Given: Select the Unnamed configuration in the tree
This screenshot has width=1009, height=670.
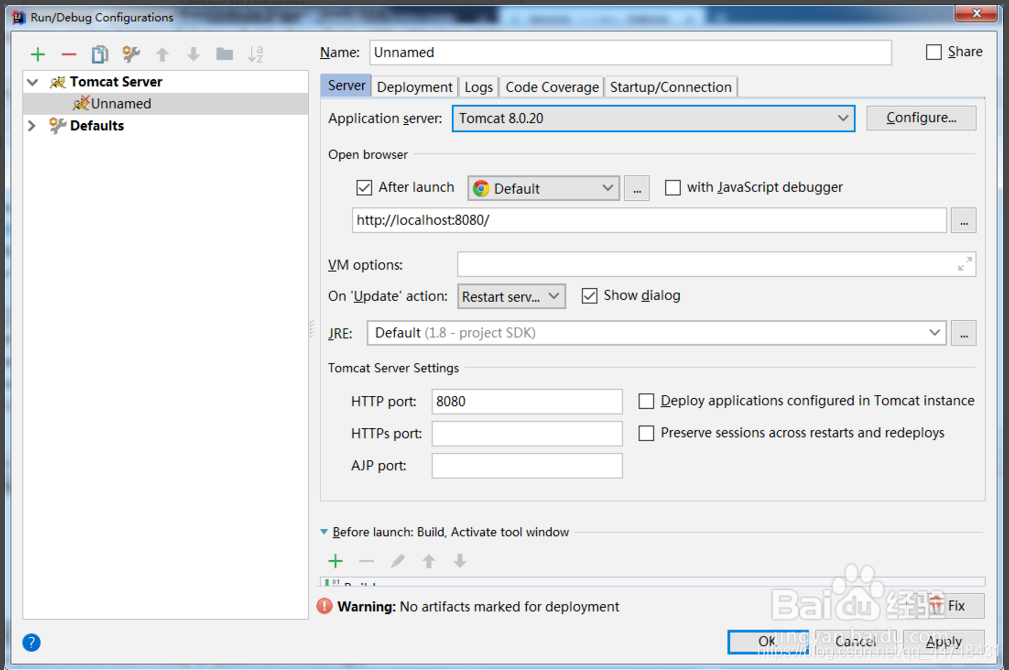Looking at the screenshot, I should (165, 104).
